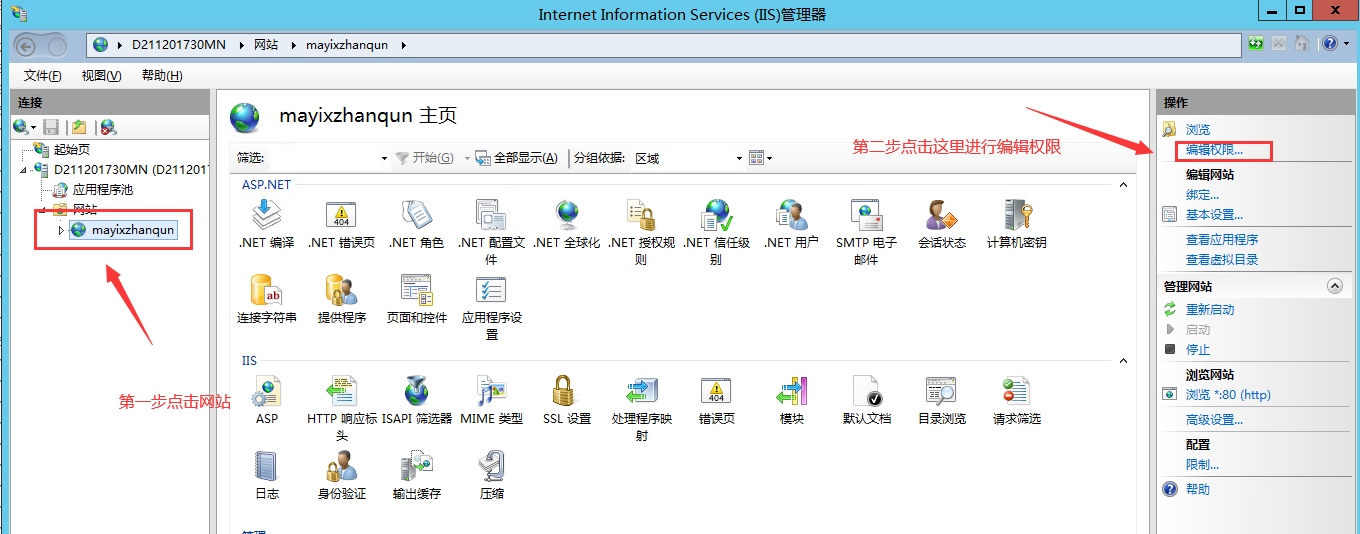The image size is (1360, 534).
Task: Open the 模块 feature icon
Action: tap(791, 390)
